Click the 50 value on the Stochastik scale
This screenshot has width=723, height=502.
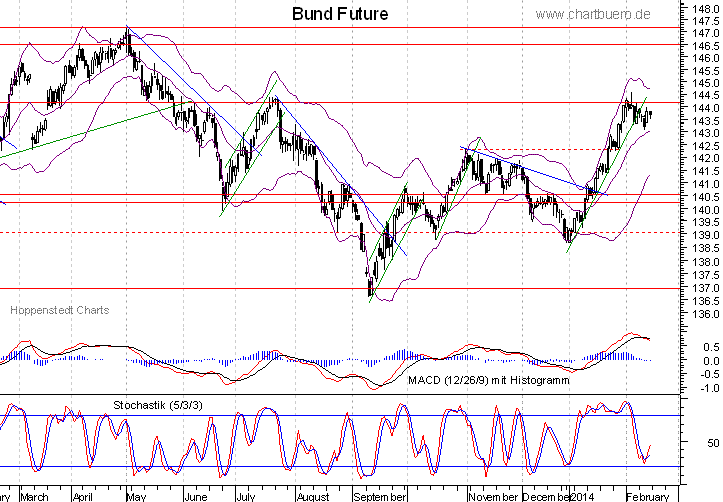click(713, 443)
